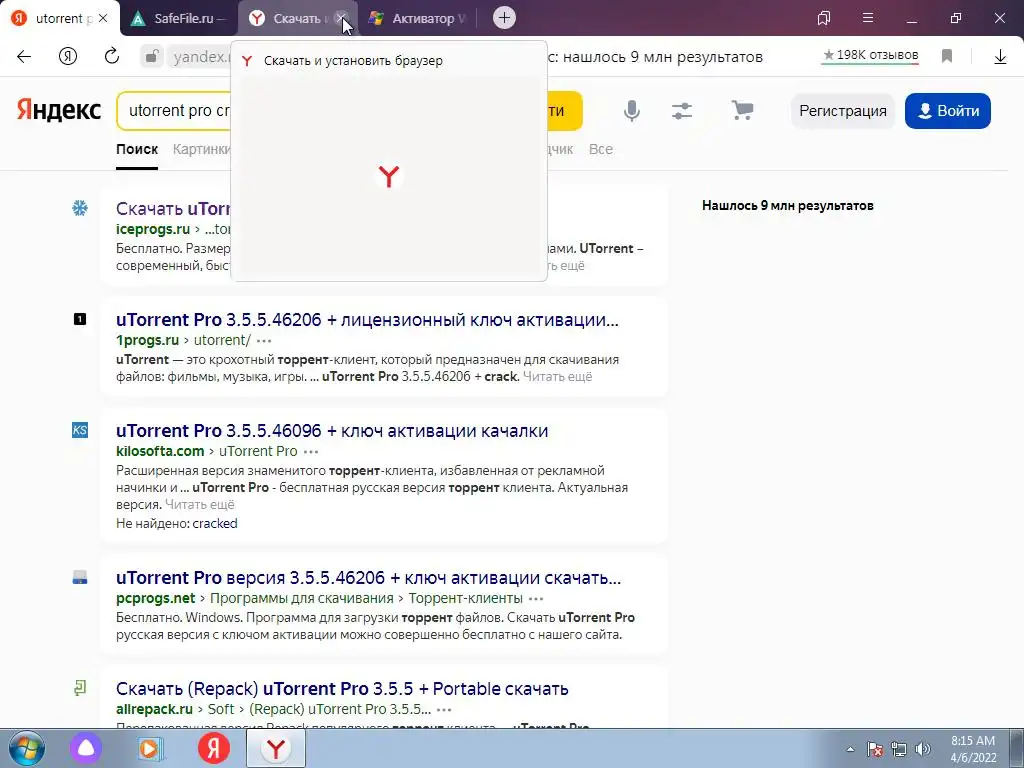Click the 1progs.ru favicon
The width and height of the screenshot is (1024, 768).
coord(80,319)
